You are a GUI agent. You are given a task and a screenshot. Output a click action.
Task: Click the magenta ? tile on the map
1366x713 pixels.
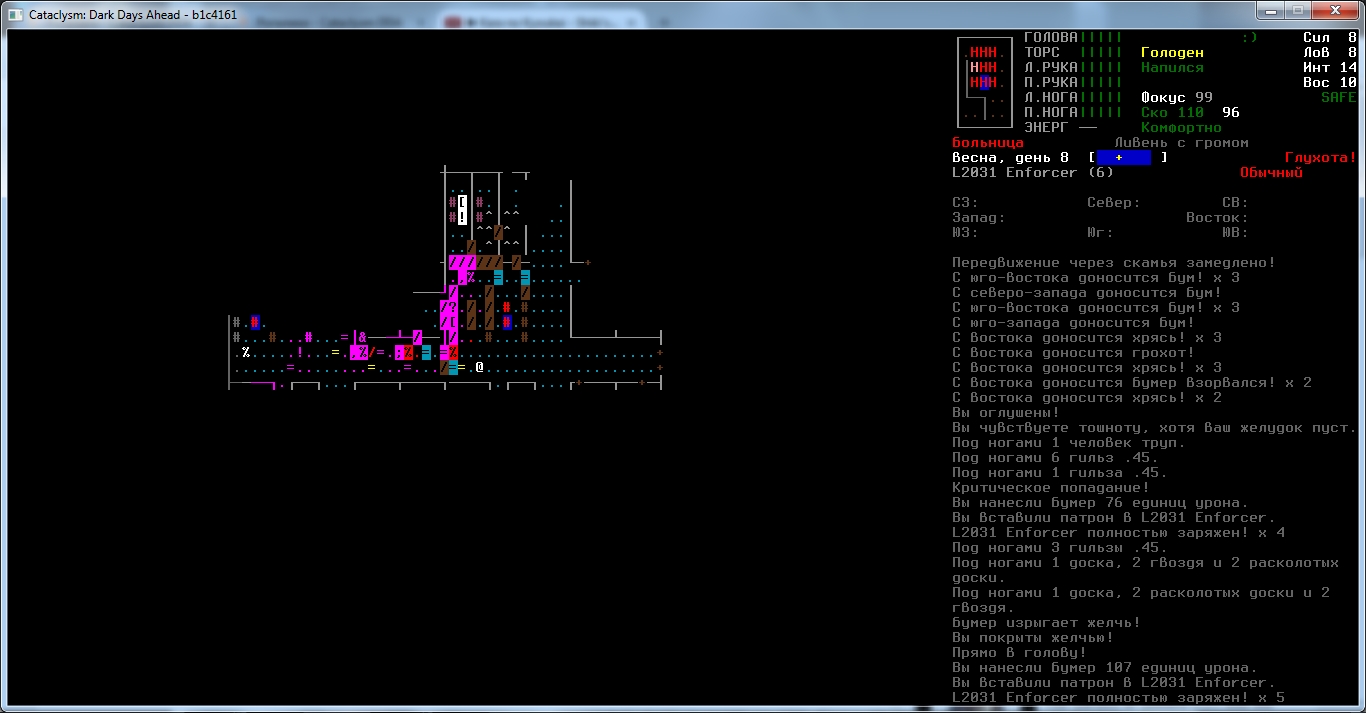[x=453, y=307]
